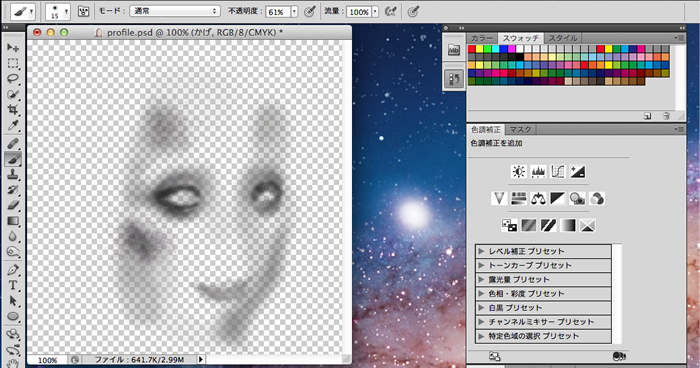Select the Ellipse shape tool
This screenshot has width=700, height=368.
[13, 317]
